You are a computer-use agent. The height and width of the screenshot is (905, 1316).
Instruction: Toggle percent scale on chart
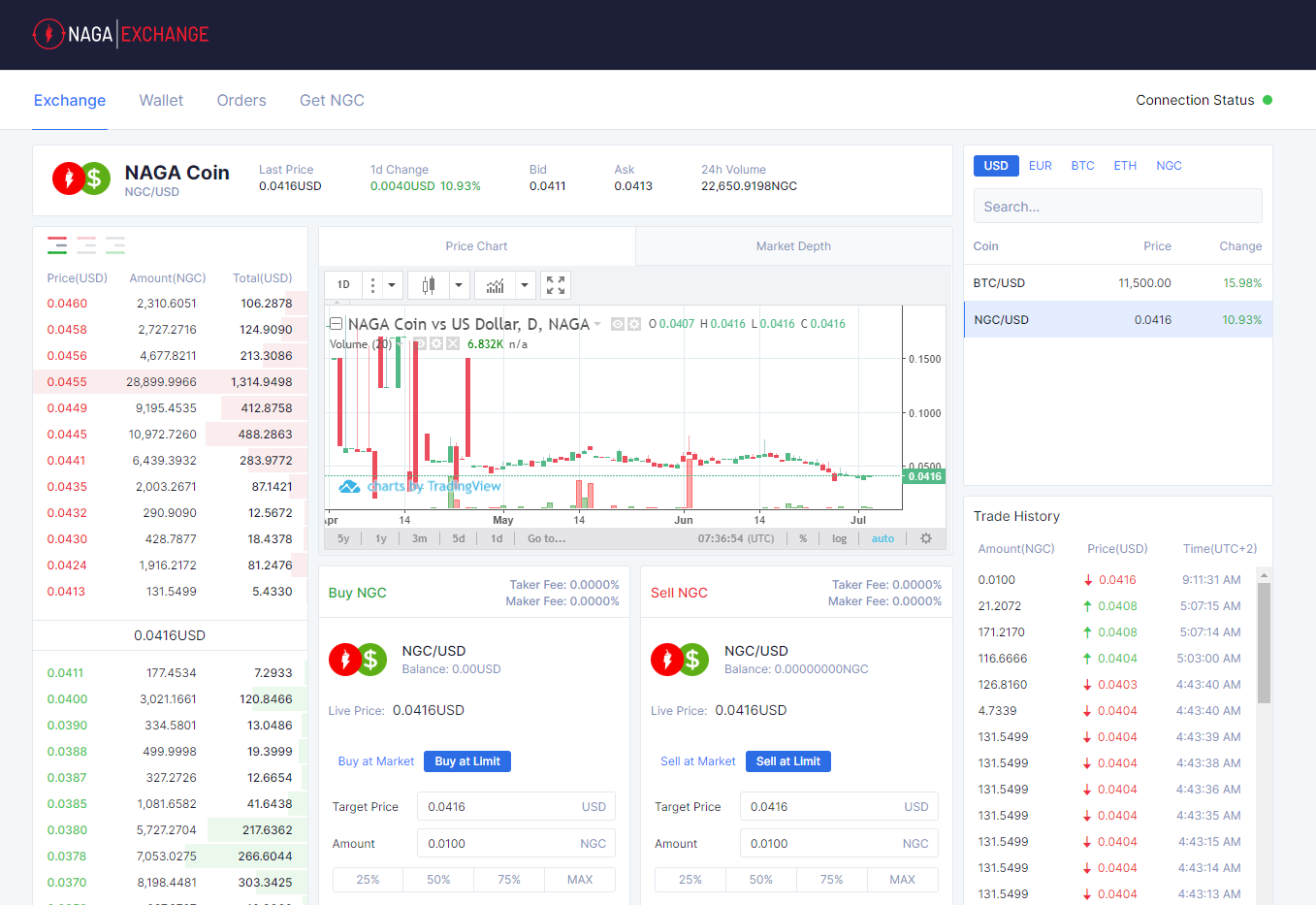click(803, 538)
